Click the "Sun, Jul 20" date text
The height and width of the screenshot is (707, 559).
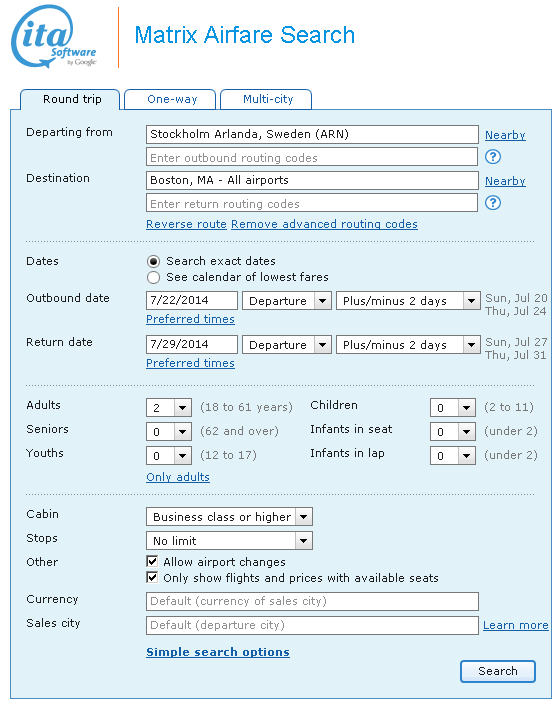(516, 298)
